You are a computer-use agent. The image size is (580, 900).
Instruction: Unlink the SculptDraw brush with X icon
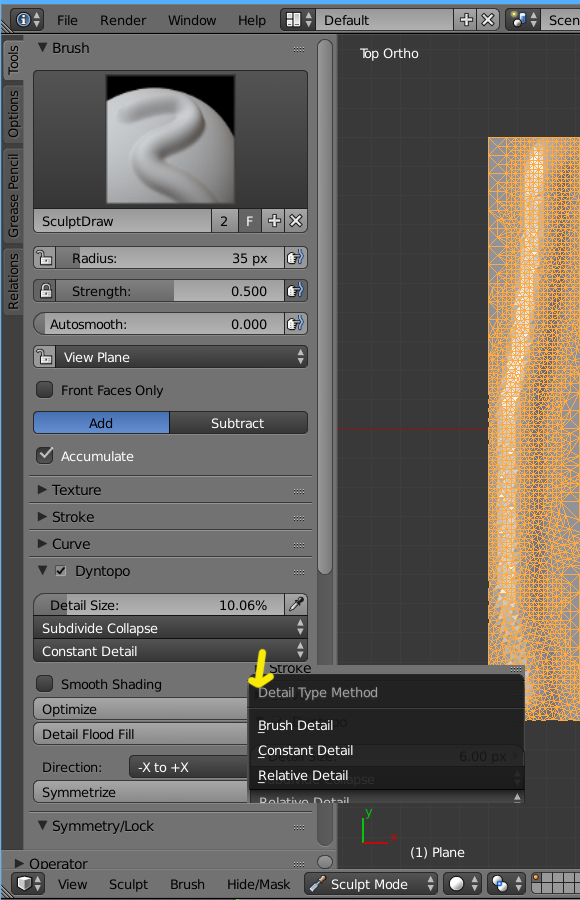(x=296, y=221)
